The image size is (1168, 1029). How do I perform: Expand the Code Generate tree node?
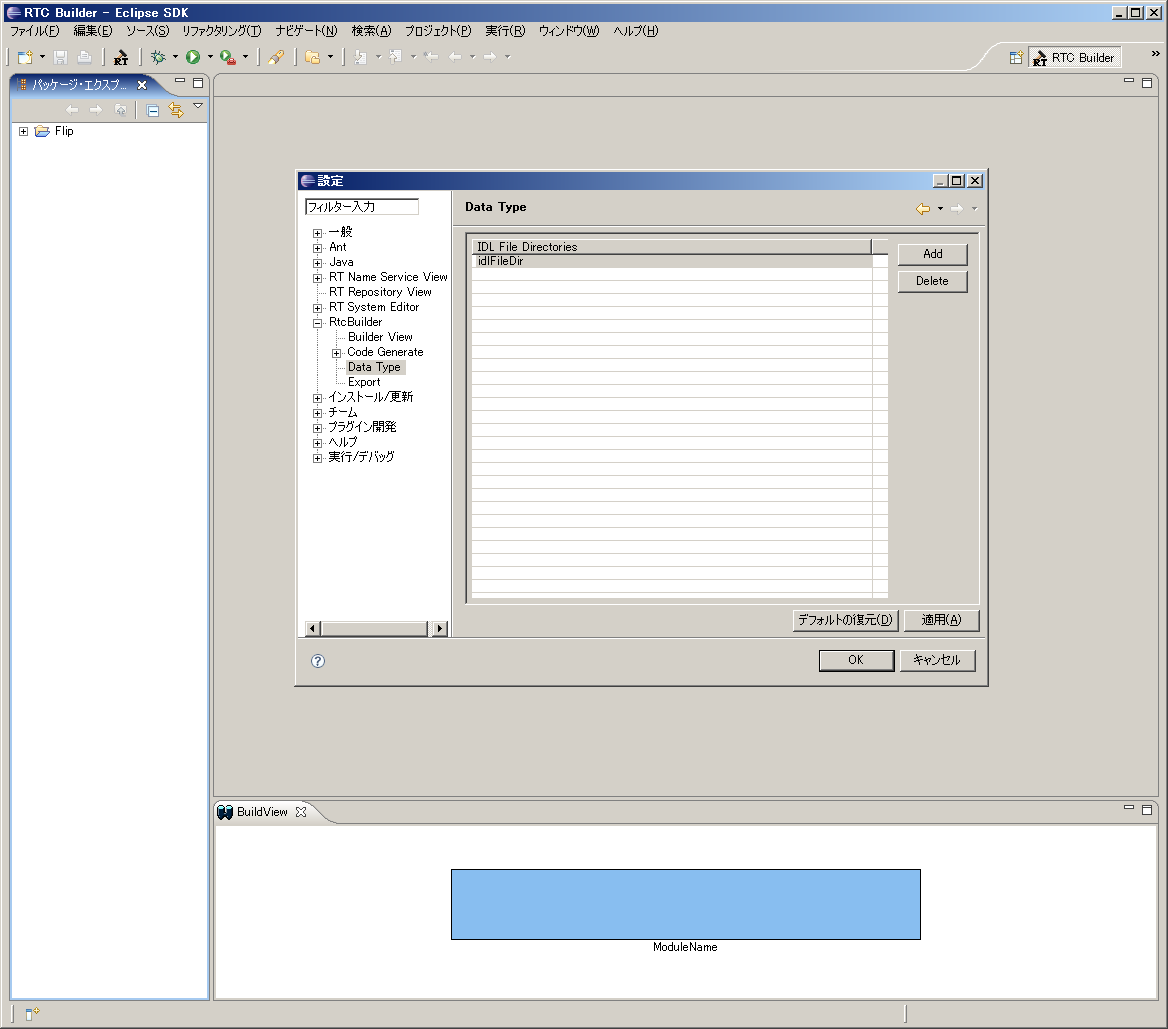[x=338, y=352]
